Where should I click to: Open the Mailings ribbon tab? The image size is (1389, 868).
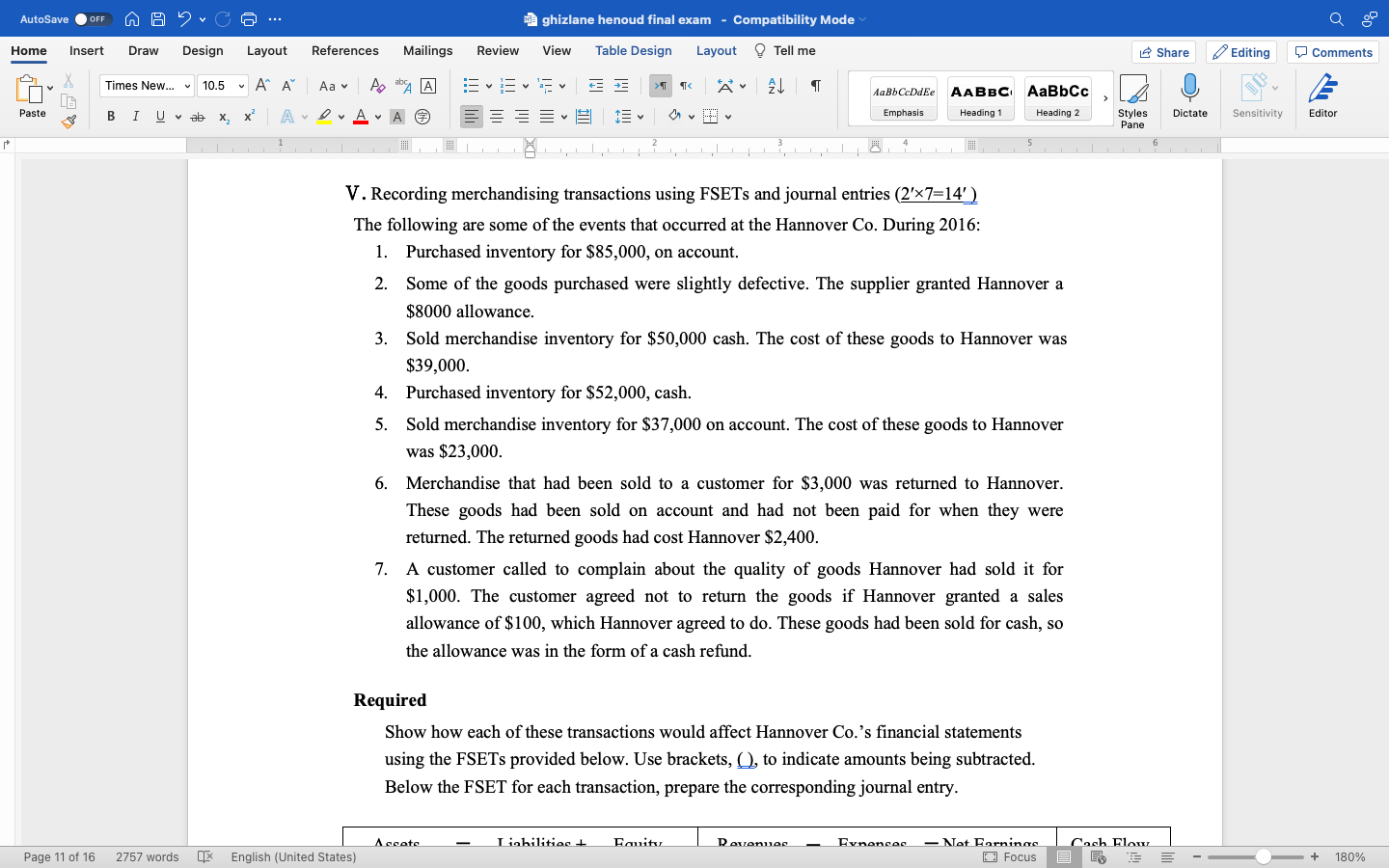[427, 50]
